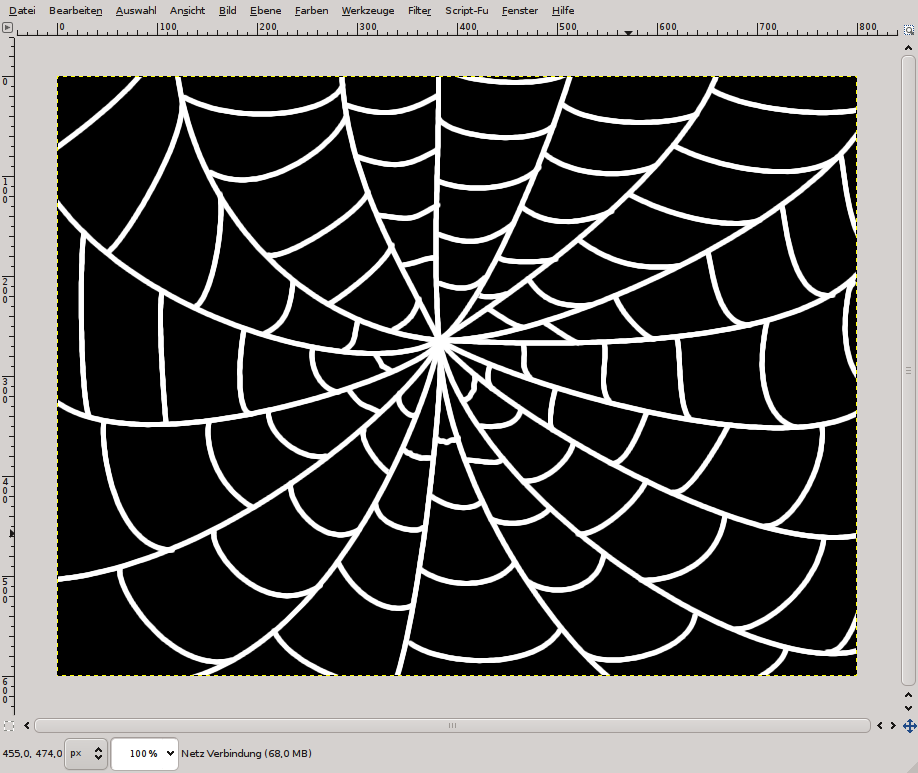Click the horizontal ruler above the canvas
Image resolution: width=918 pixels, height=773 pixels.
coord(457,28)
